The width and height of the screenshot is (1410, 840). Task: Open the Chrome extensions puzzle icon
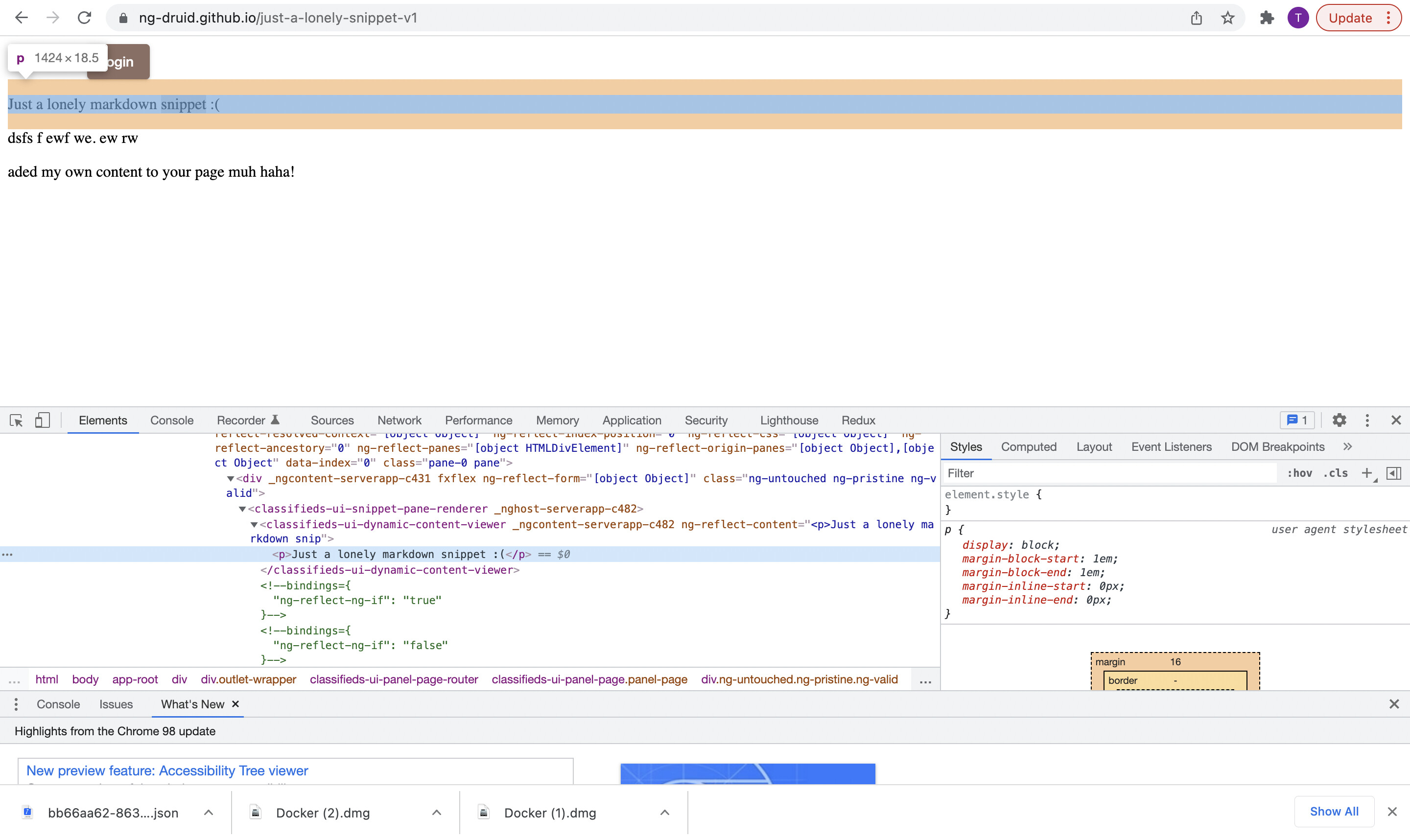[x=1267, y=18]
